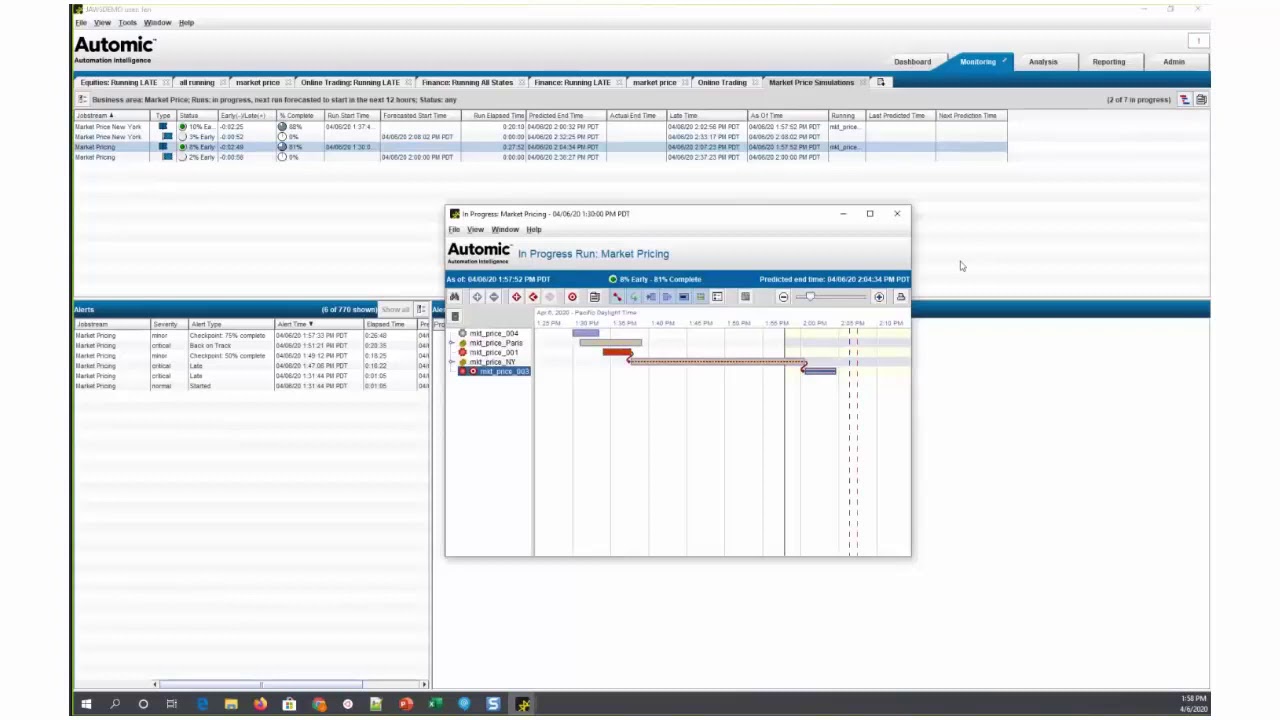Click the alerts panel options icon
Image resolution: width=1280 pixels, height=720 pixels.
[x=421, y=309]
